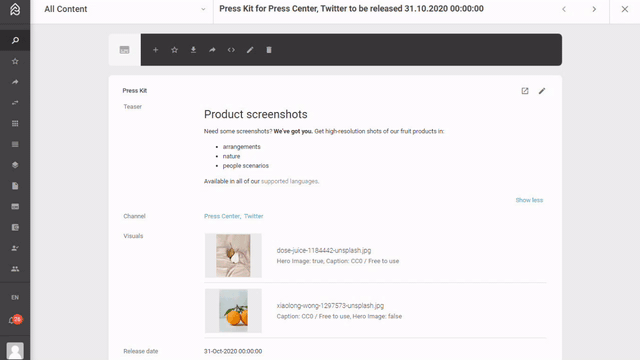The height and width of the screenshot is (360, 640).
Task: Click the supported languages link
Action: (289, 181)
